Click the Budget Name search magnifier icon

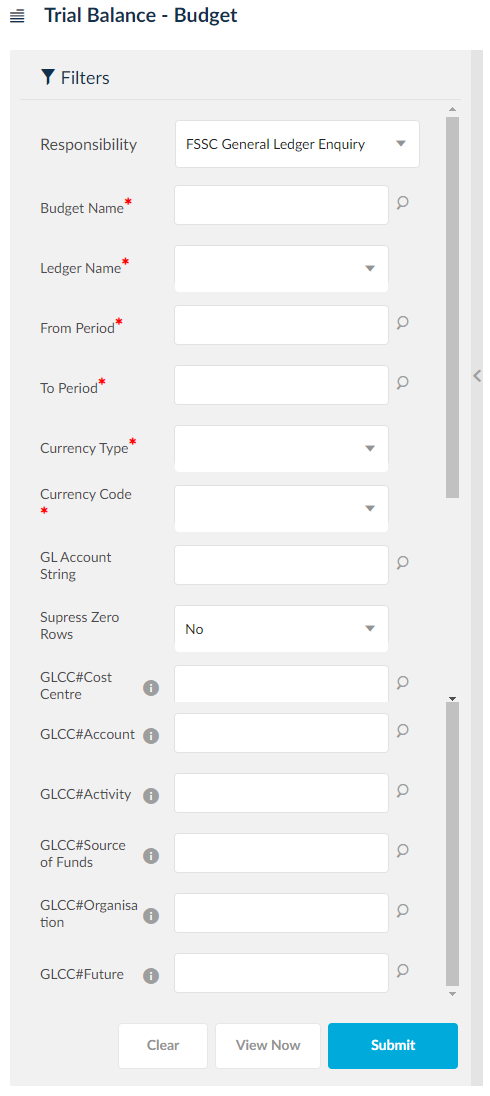402,203
